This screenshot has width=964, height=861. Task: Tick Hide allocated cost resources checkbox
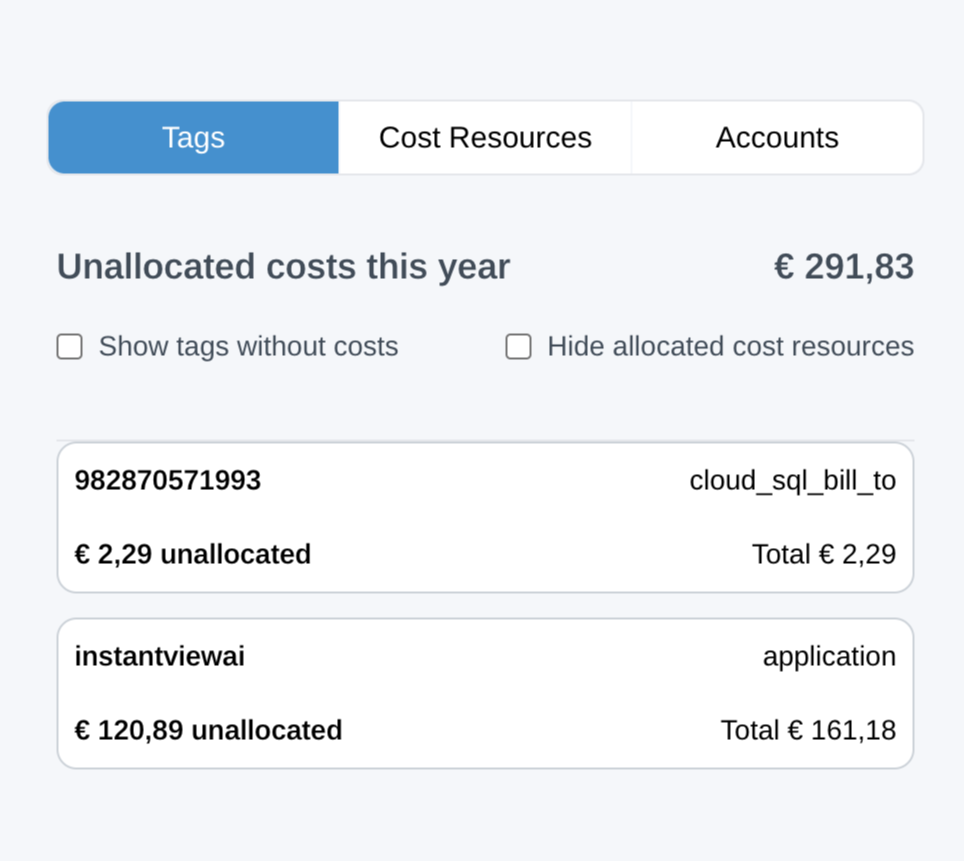click(518, 346)
